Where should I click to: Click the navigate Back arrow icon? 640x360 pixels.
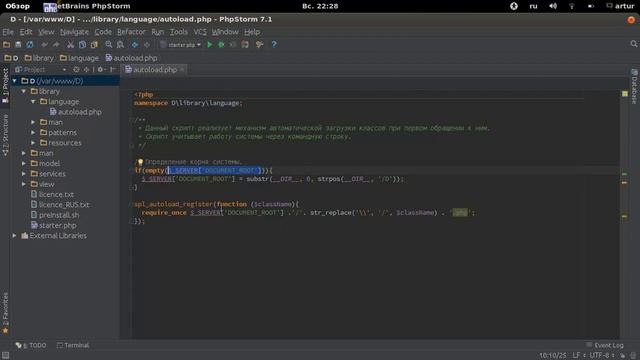pos(135,45)
